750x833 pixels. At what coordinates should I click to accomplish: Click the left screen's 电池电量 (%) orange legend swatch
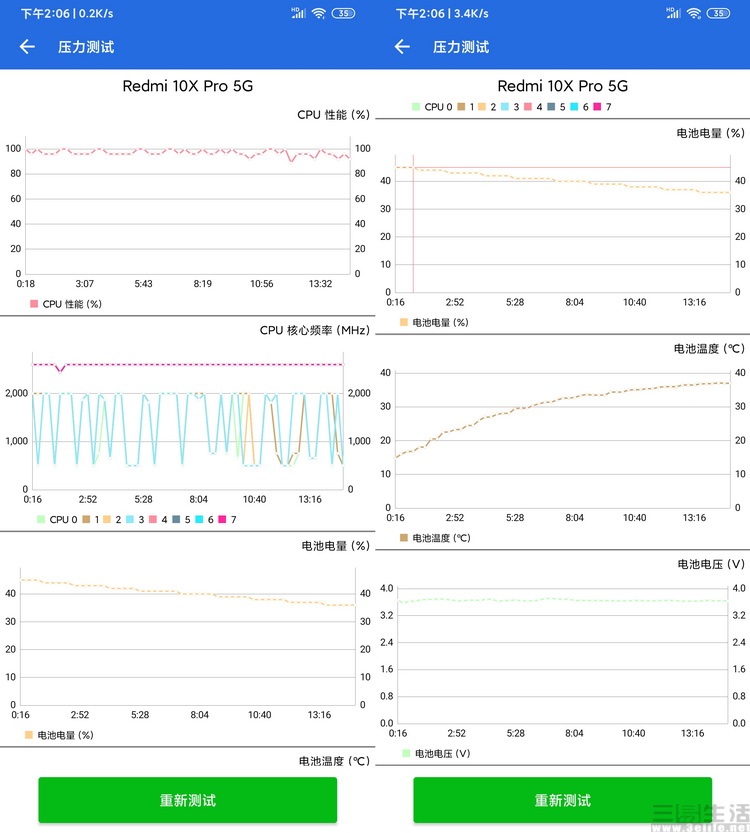[29, 735]
